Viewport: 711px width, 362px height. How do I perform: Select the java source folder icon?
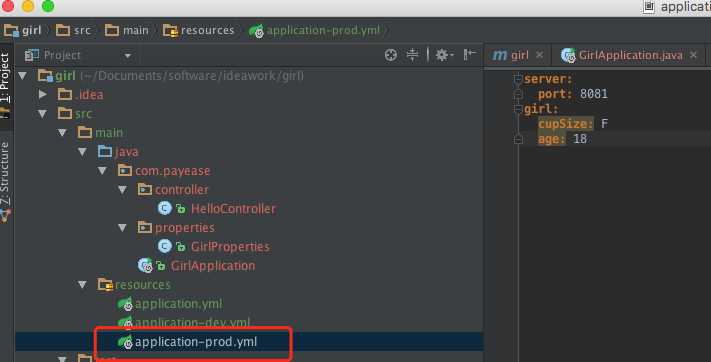point(105,152)
